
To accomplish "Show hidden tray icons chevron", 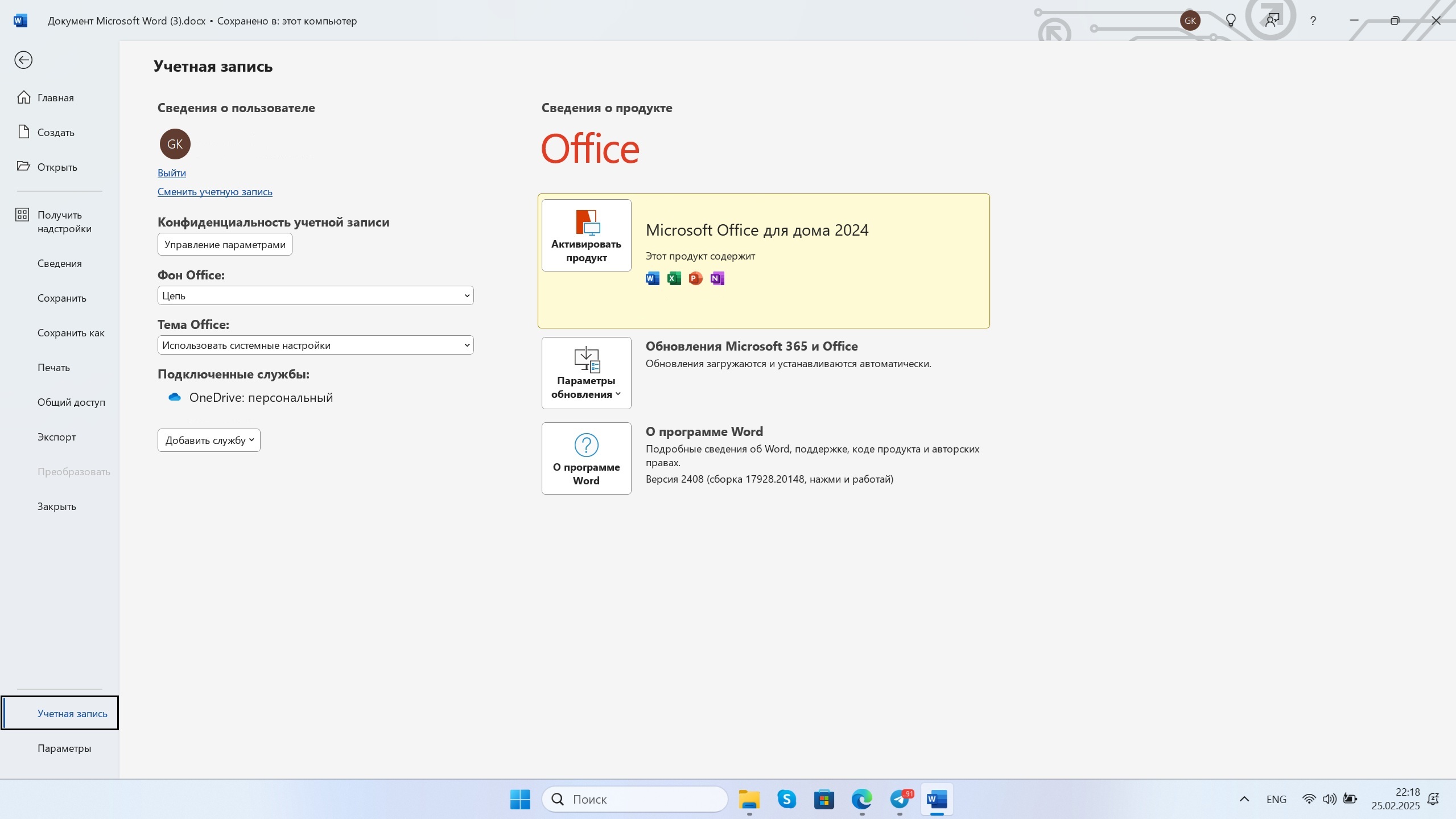I will (x=1244, y=799).
